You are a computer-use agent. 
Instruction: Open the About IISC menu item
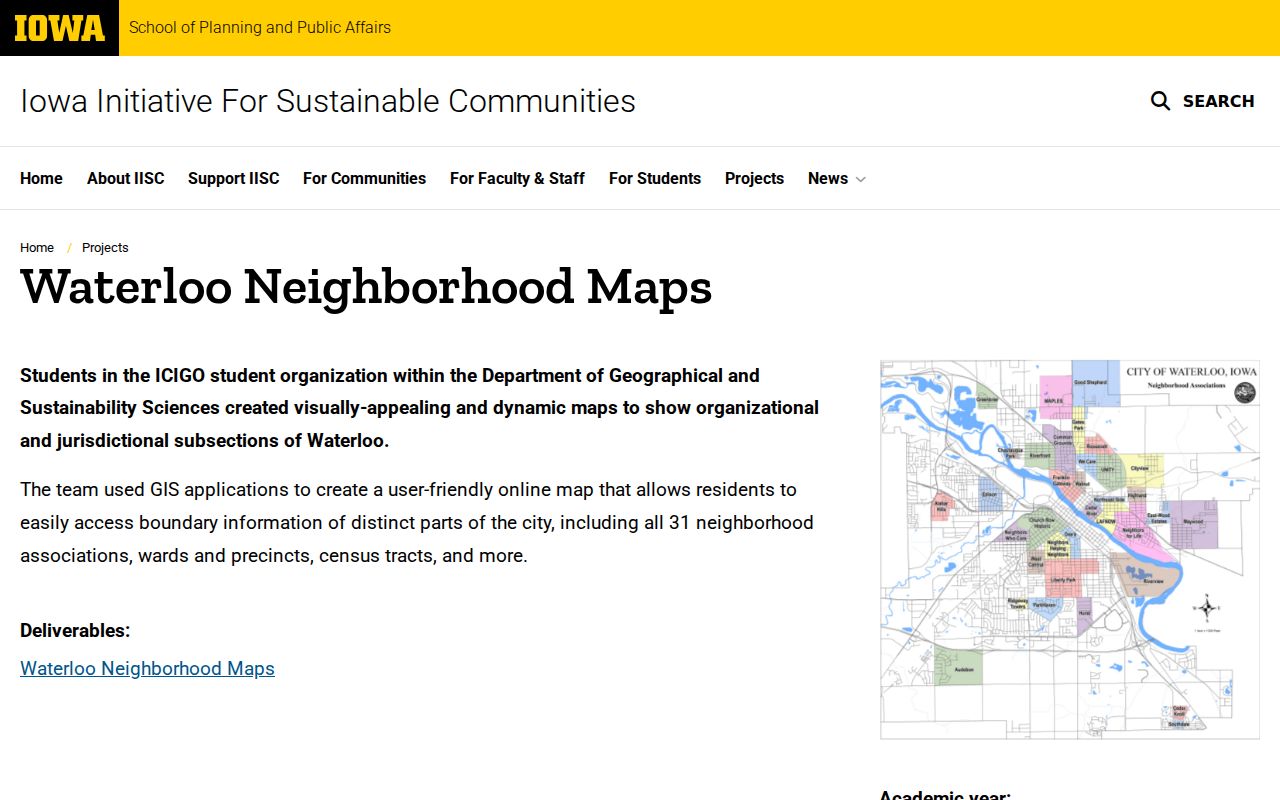(125, 178)
